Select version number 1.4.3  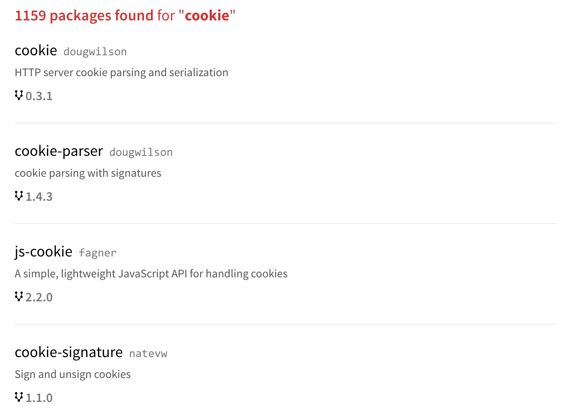coord(39,197)
